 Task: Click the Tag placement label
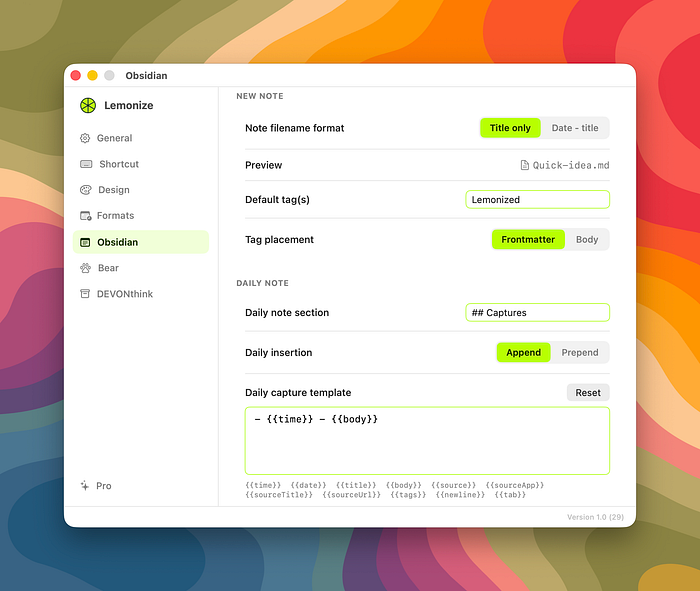click(279, 240)
